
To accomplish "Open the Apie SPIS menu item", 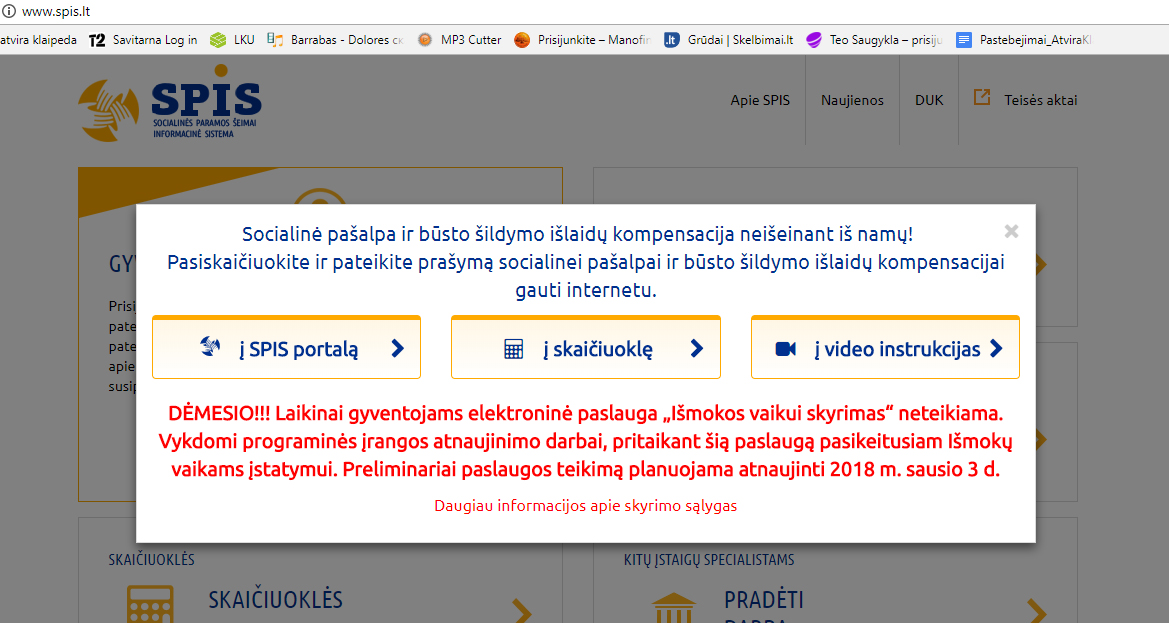I will coord(760,100).
